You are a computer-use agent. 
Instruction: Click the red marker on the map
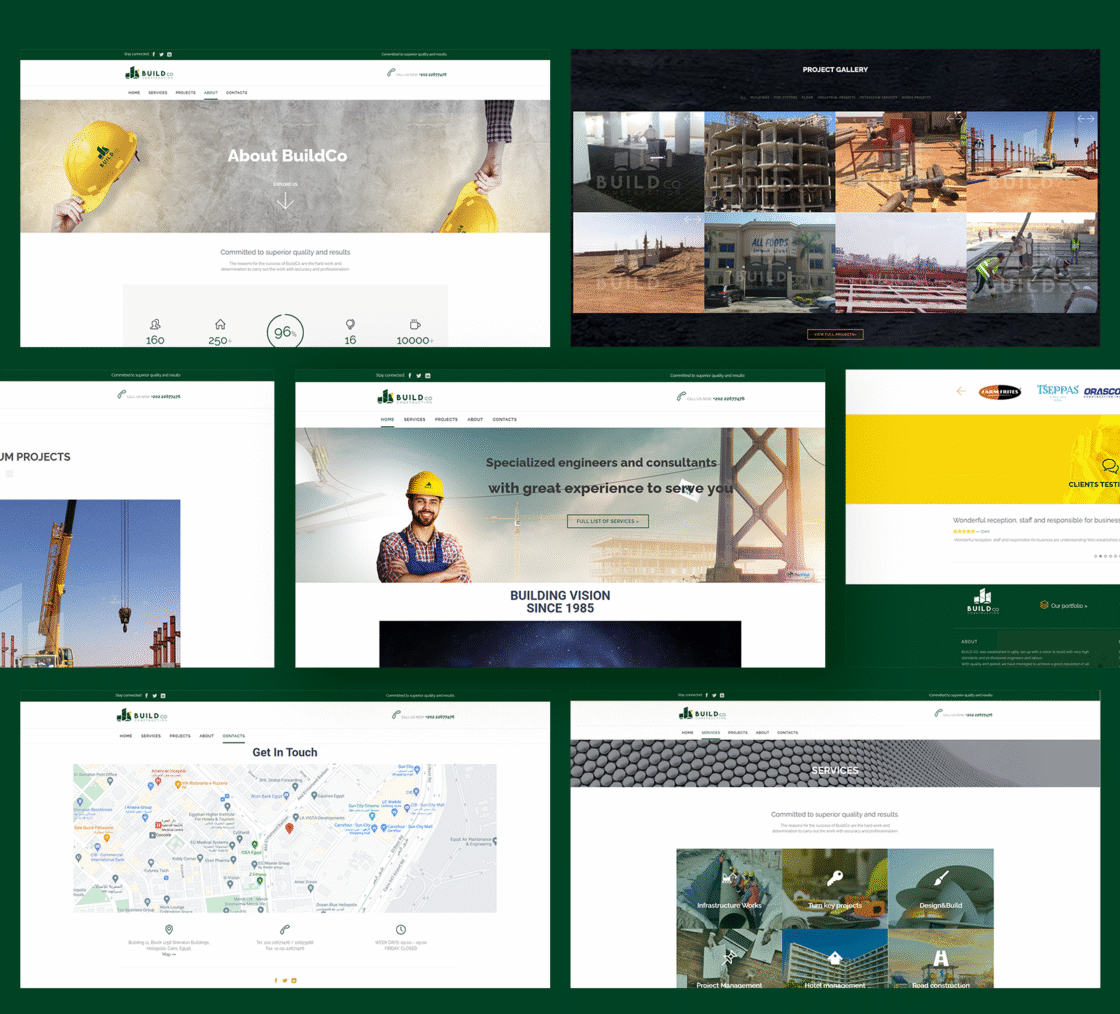coord(289,828)
